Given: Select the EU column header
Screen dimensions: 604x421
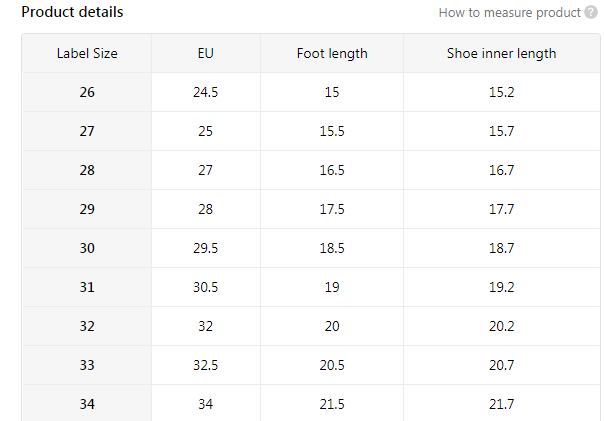Looking at the screenshot, I should [206, 53].
